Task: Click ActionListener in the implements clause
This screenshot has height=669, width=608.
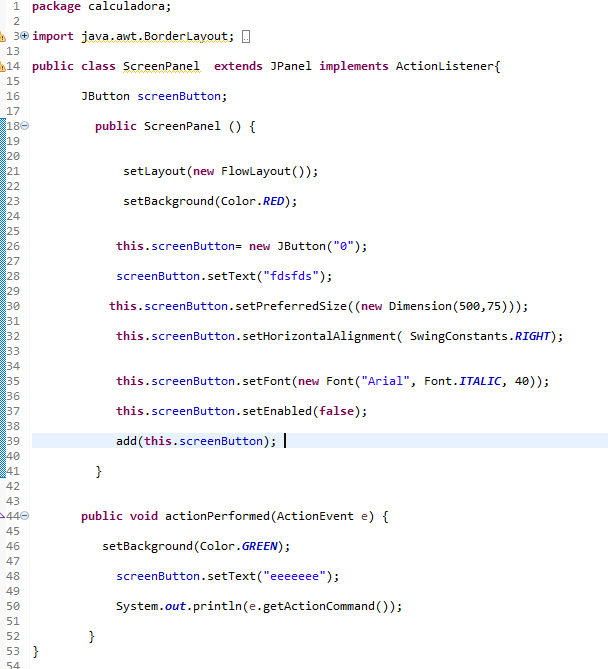Action: point(445,67)
